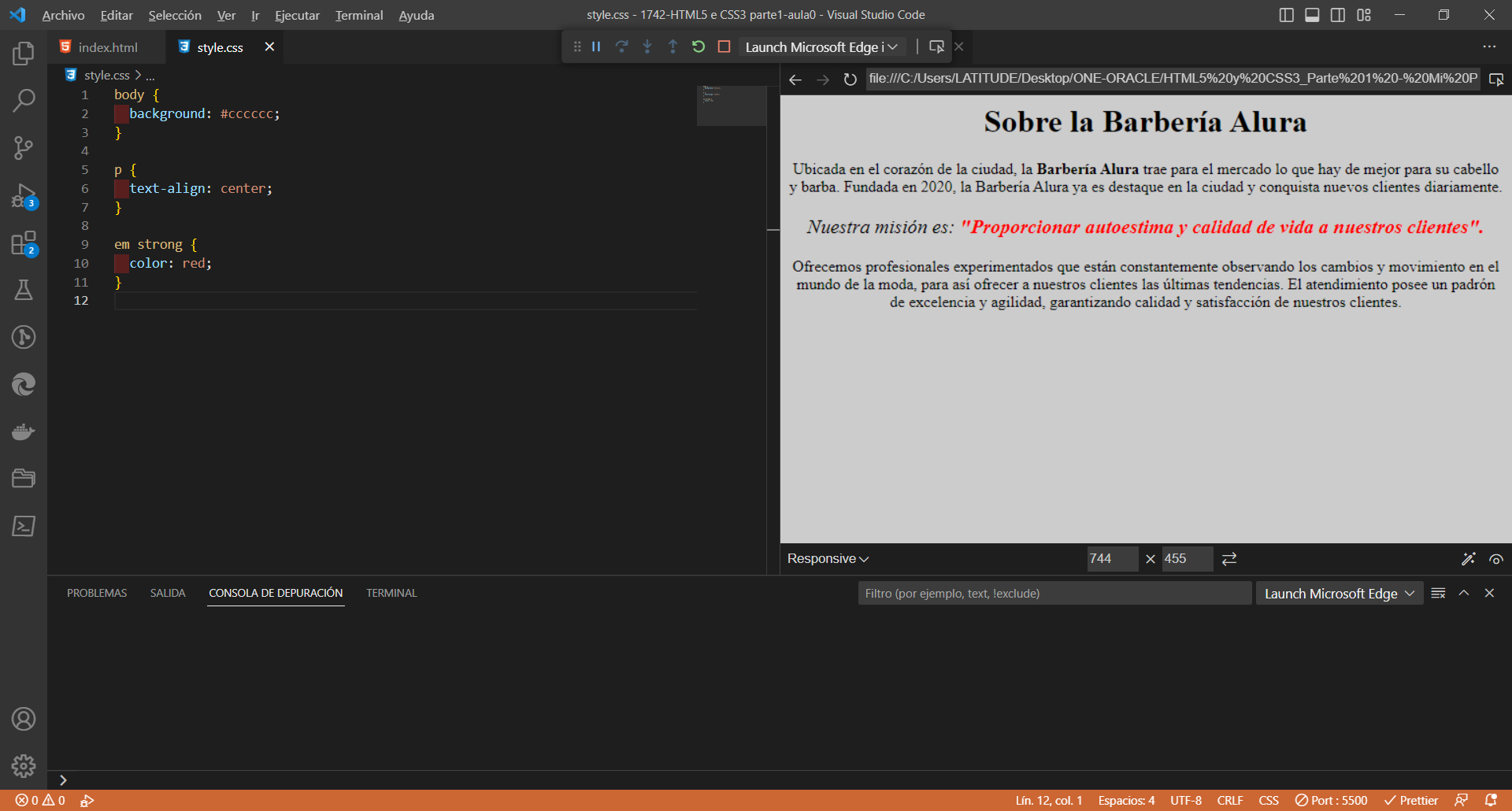Click the viewport height field 455
The height and width of the screenshot is (811, 1512).
pyautogui.click(x=1187, y=558)
